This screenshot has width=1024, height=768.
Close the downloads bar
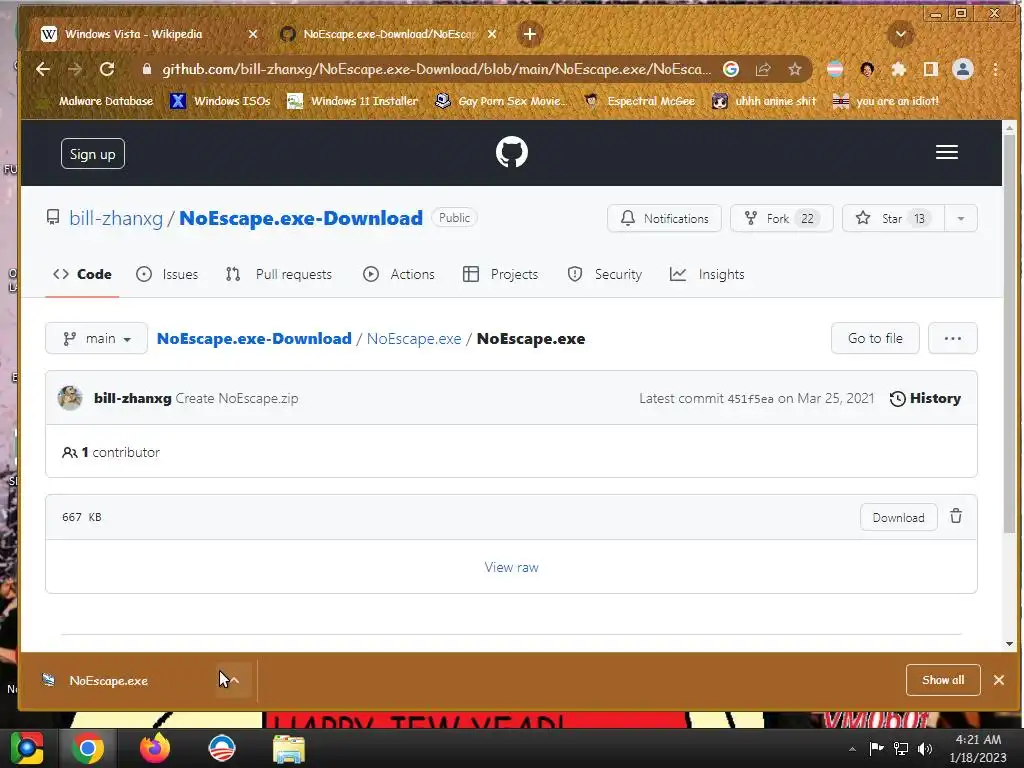click(999, 680)
